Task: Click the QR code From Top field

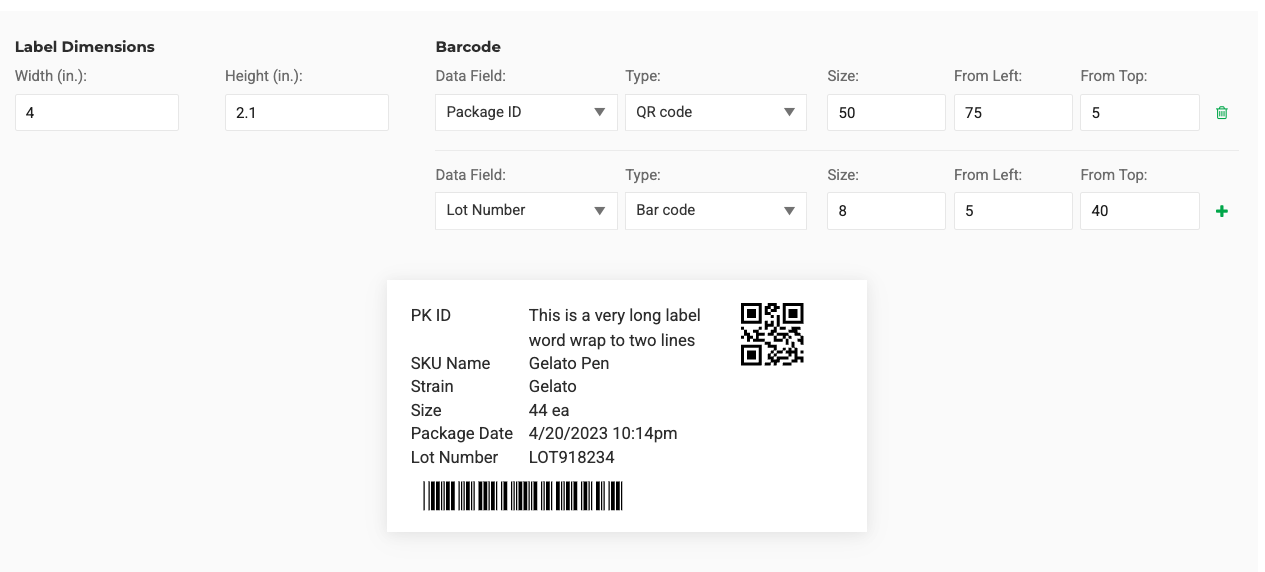Action: [1139, 113]
